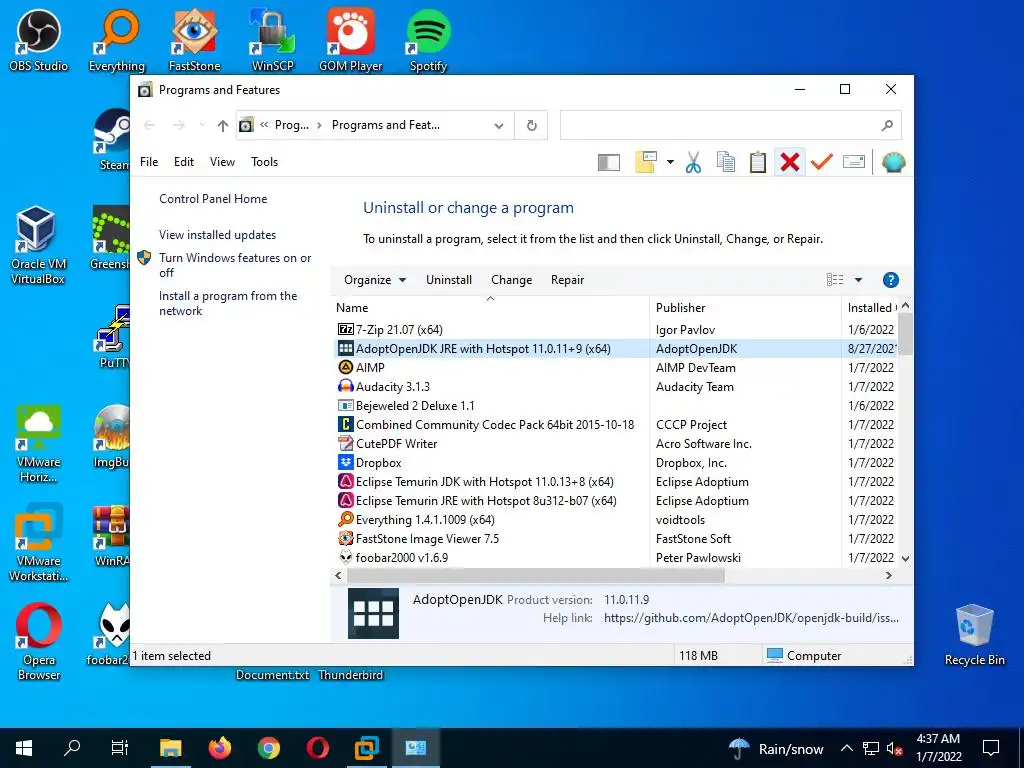Click the Change button
The image size is (1024, 768).
coord(511,280)
